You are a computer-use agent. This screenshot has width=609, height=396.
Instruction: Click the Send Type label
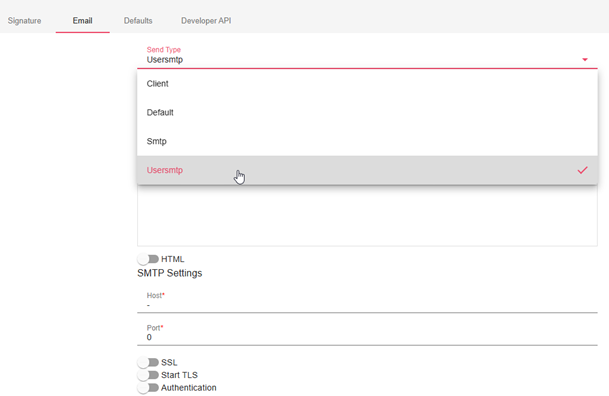(164, 50)
